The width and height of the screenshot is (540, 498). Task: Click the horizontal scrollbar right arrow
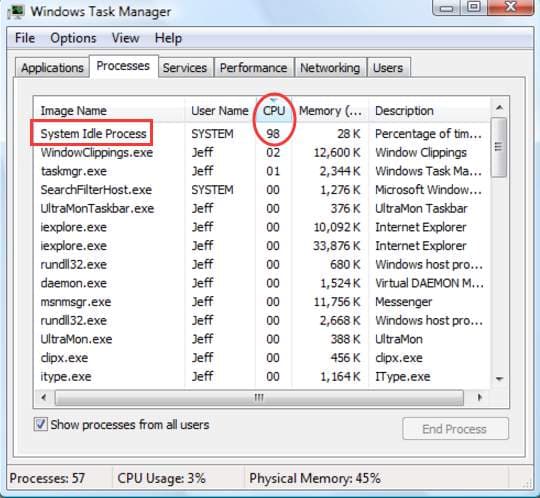pyautogui.click(x=479, y=397)
